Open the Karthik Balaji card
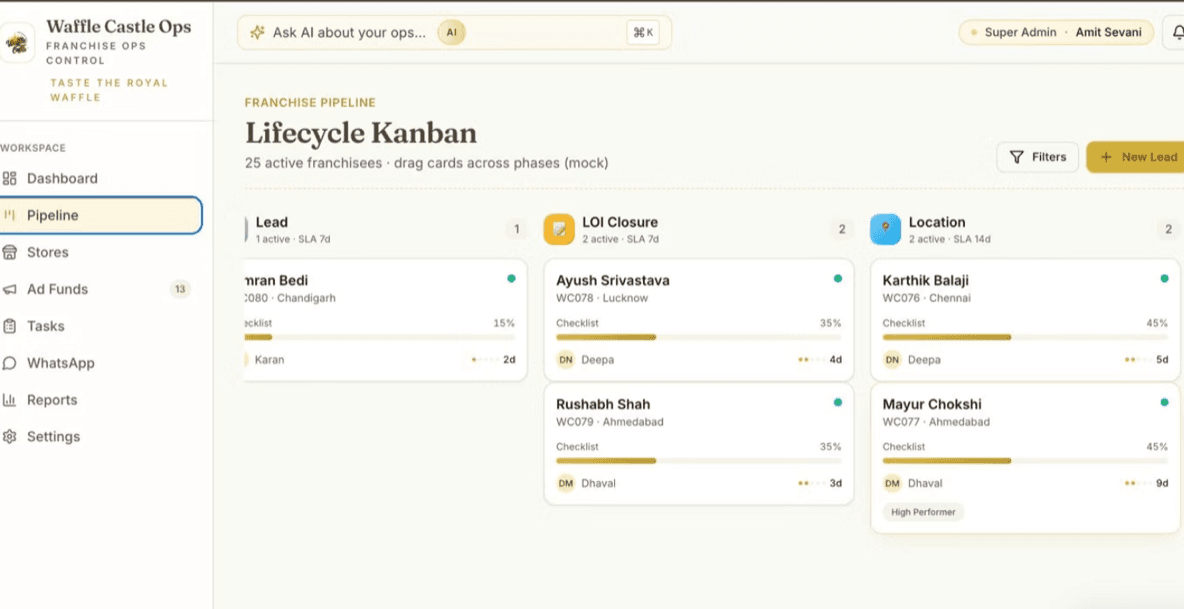Image resolution: width=1184 pixels, height=609 pixels. [1025, 320]
